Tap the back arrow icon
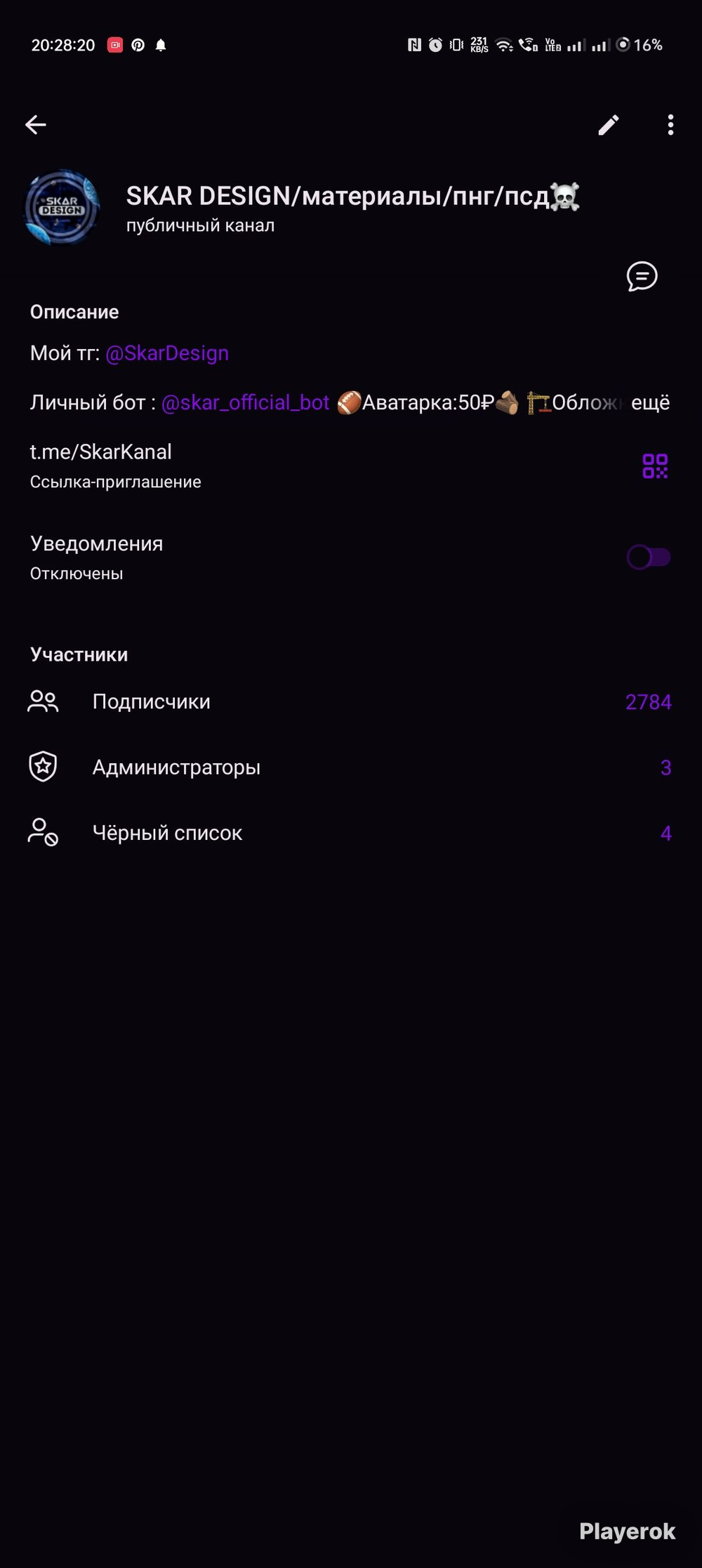702x1568 pixels. (36, 125)
